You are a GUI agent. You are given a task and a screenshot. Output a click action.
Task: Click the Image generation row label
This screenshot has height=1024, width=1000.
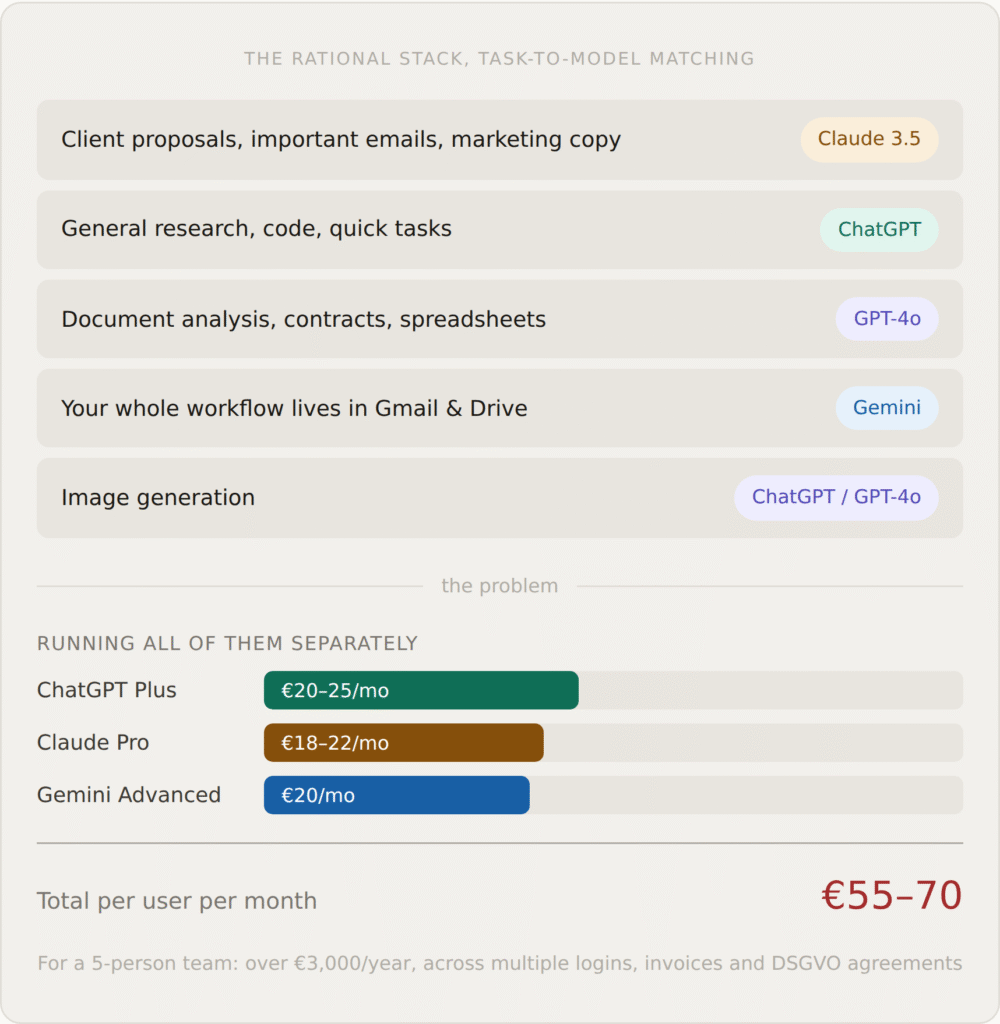(x=158, y=497)
